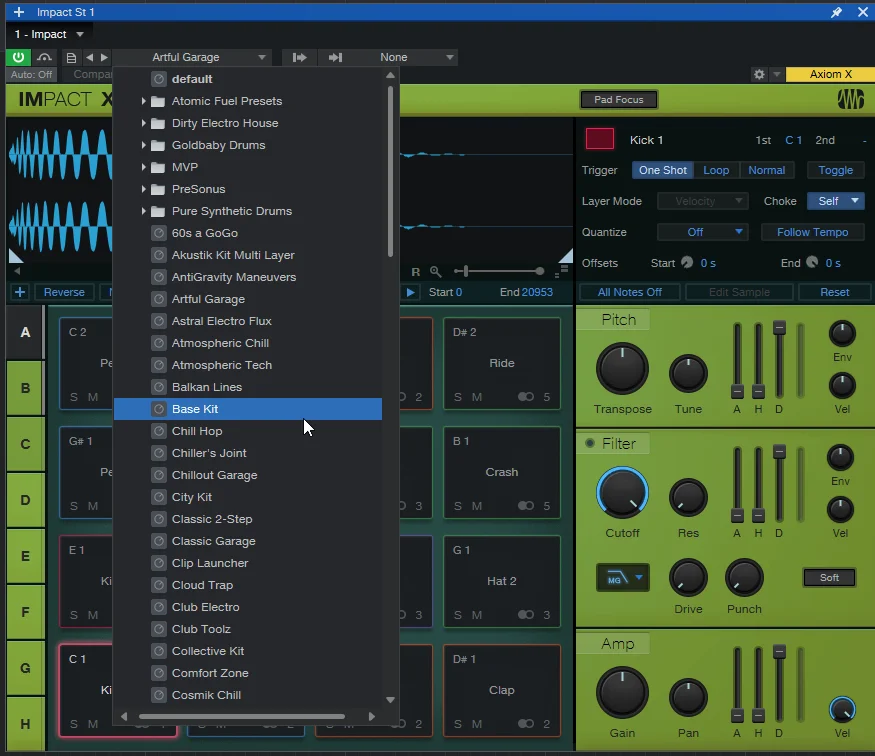The height and width of the screenshot is (756, 875).
Task: Pin the Impact window
Action: [836, 12]
